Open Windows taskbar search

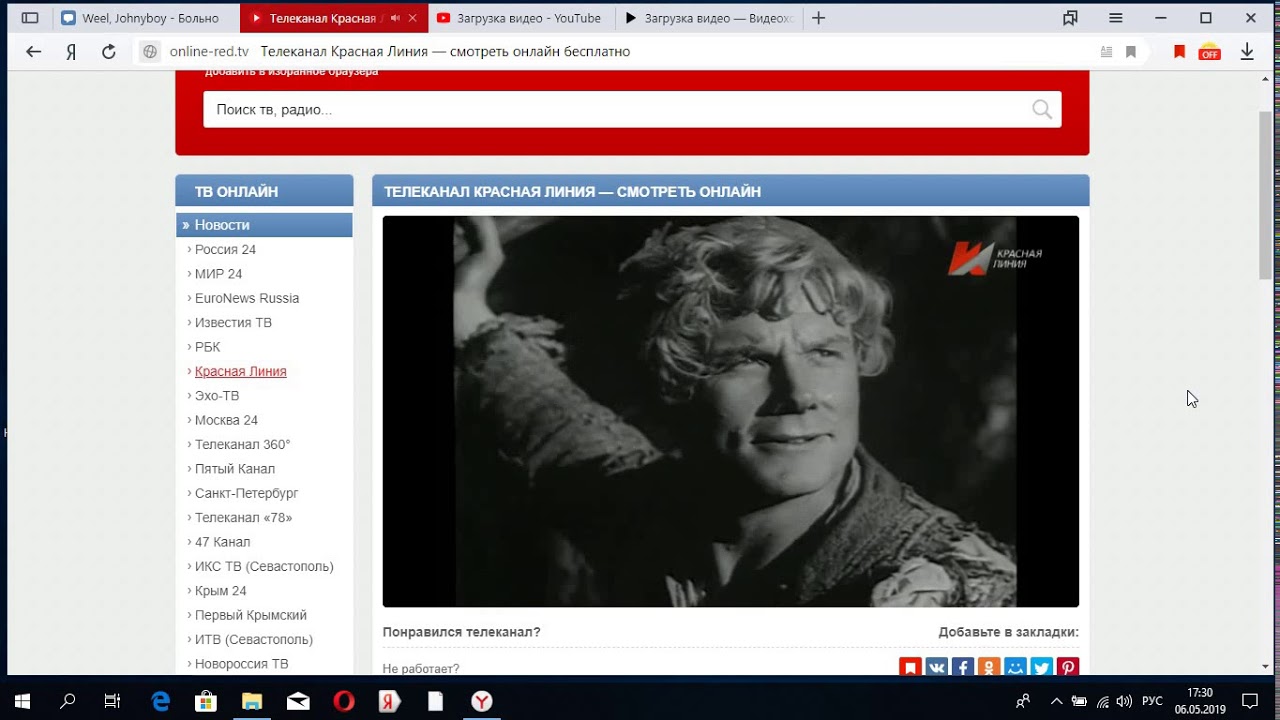click(67, 701)
